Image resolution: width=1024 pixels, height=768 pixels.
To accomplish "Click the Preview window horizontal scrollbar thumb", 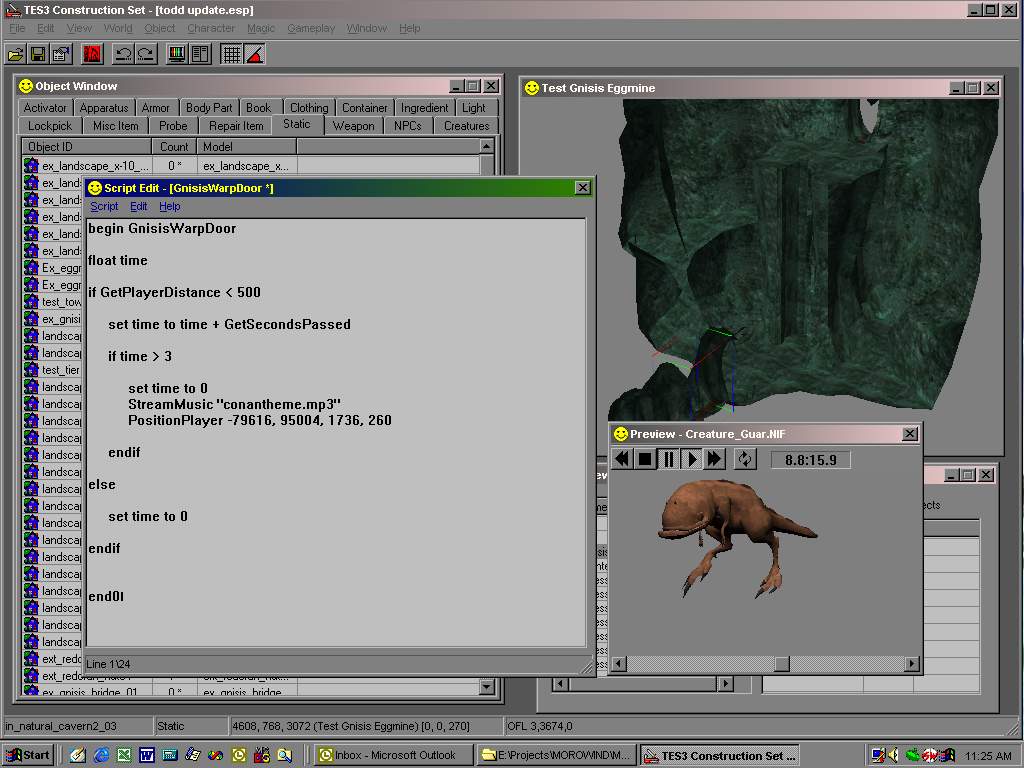I will (782, 664).
